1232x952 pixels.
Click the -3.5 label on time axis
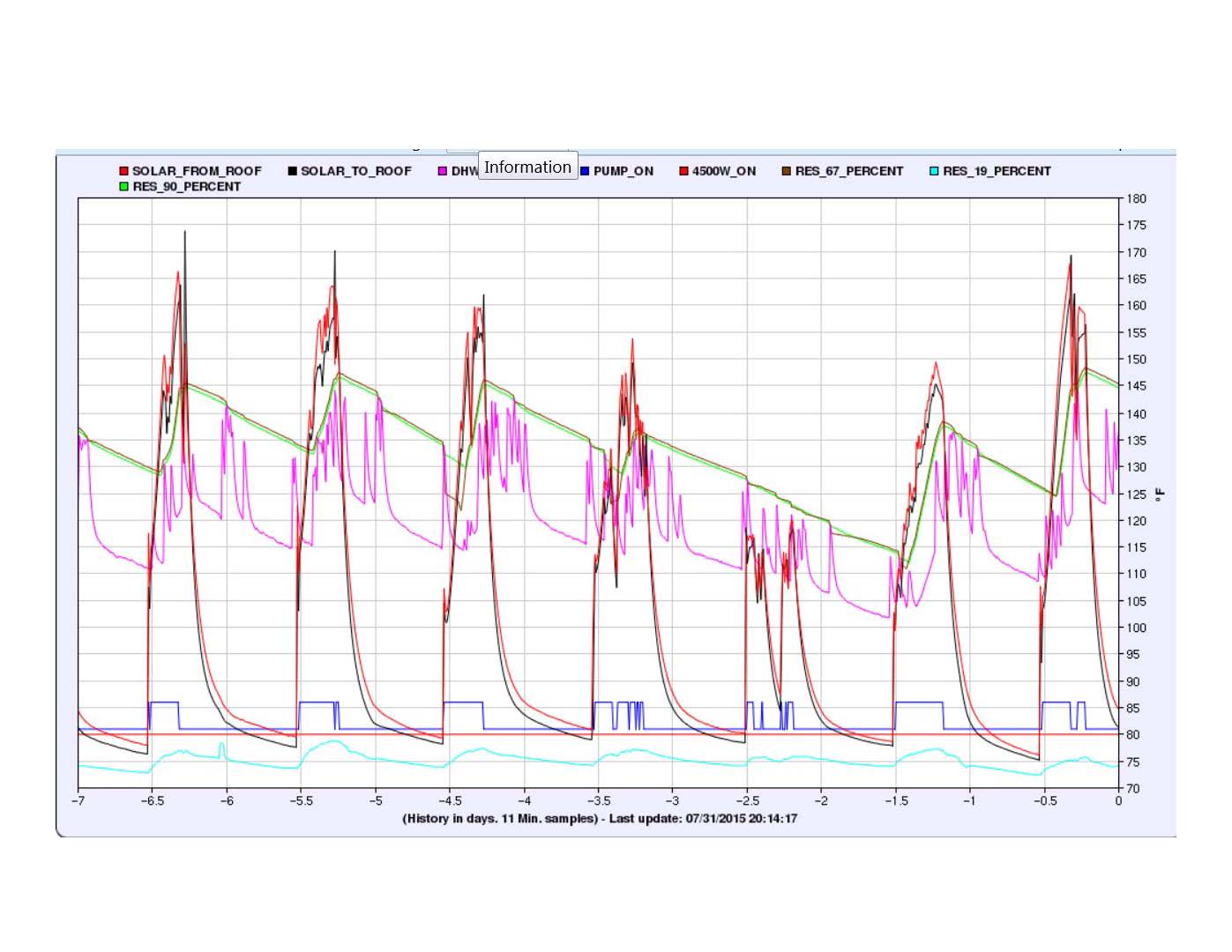[598, 800]
